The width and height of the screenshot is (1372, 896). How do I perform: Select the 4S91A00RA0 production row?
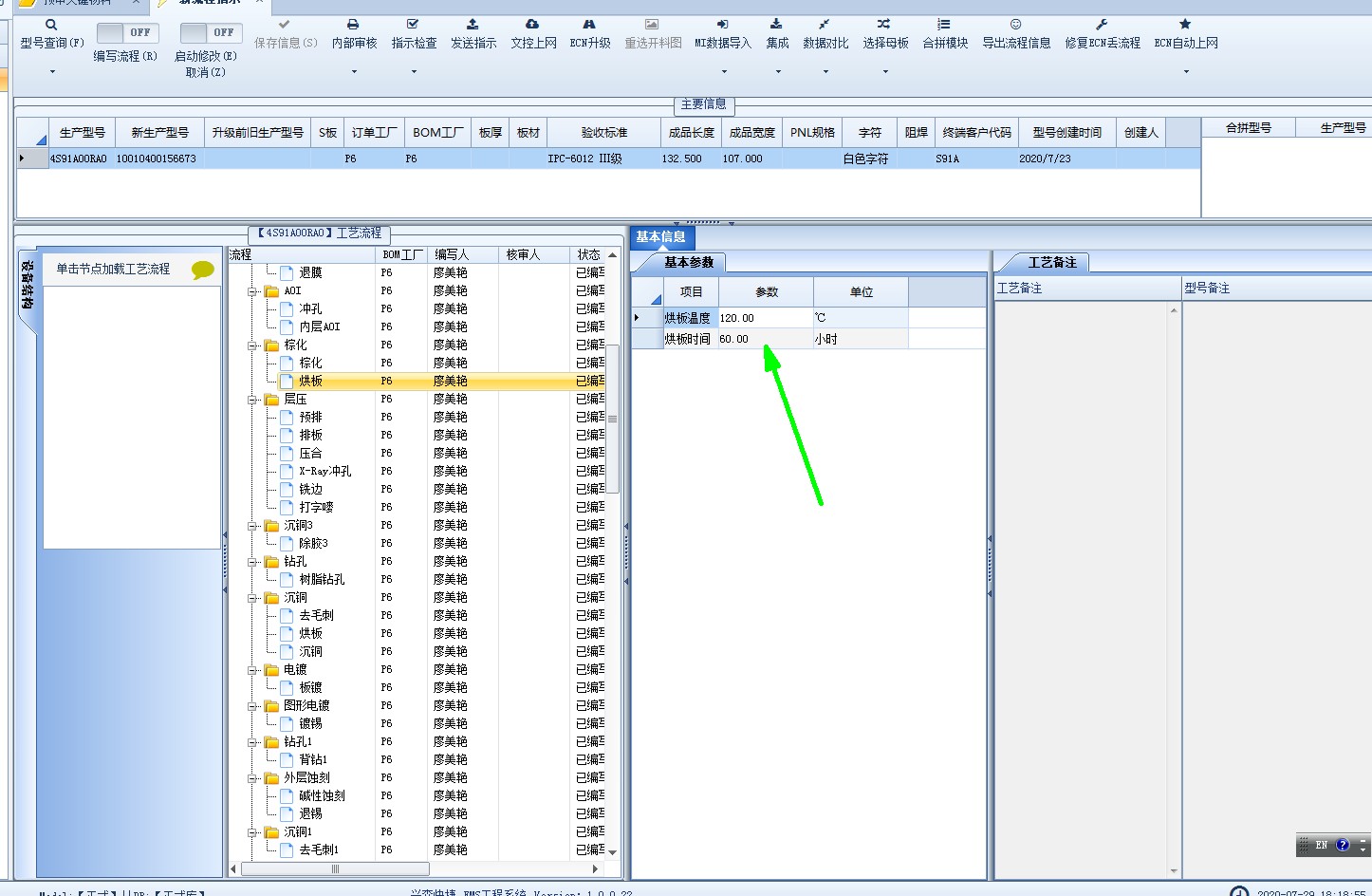click(607, 159)
